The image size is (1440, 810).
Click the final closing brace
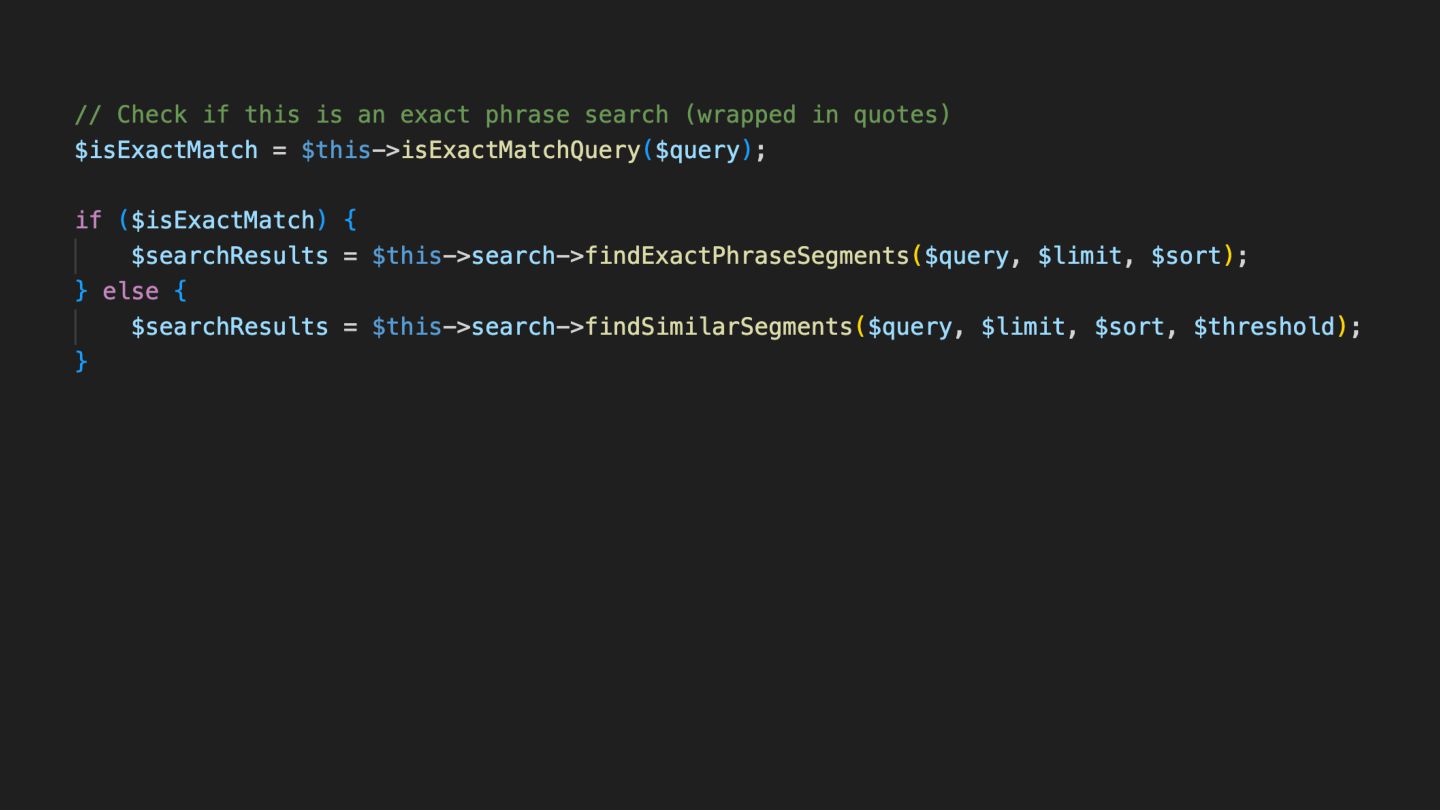pos(82,361)
